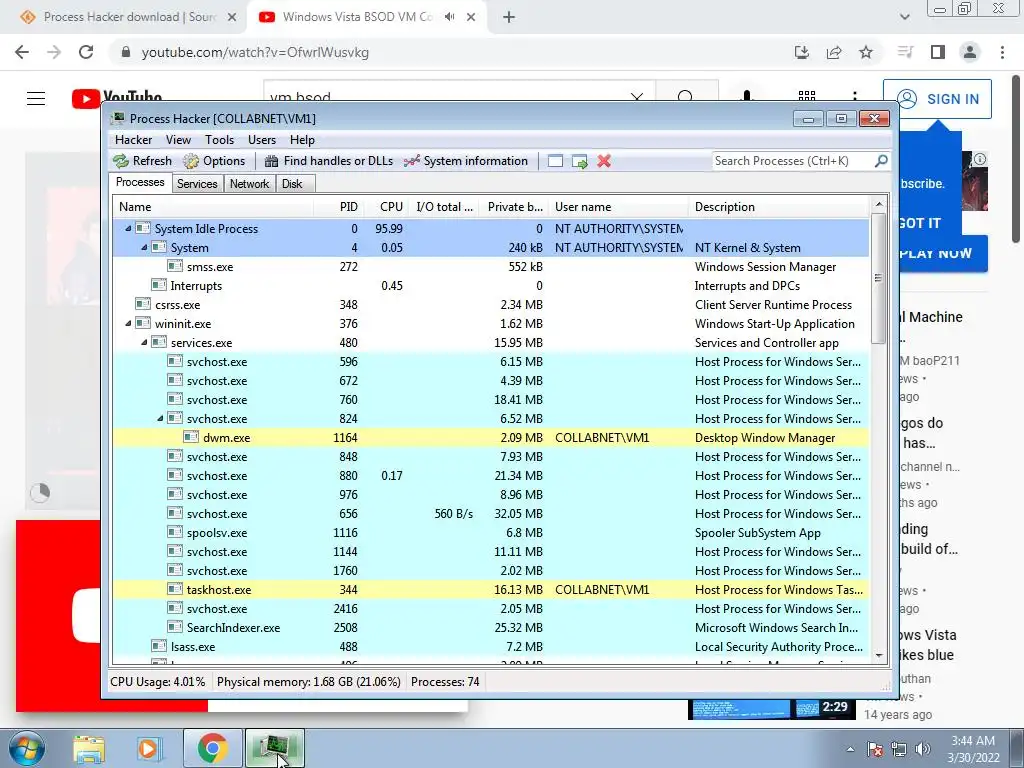Select the SearchIndexer.exe process row
This screenshot has height=768, width=1024.
pyautogui.click(x=491, y=628)
